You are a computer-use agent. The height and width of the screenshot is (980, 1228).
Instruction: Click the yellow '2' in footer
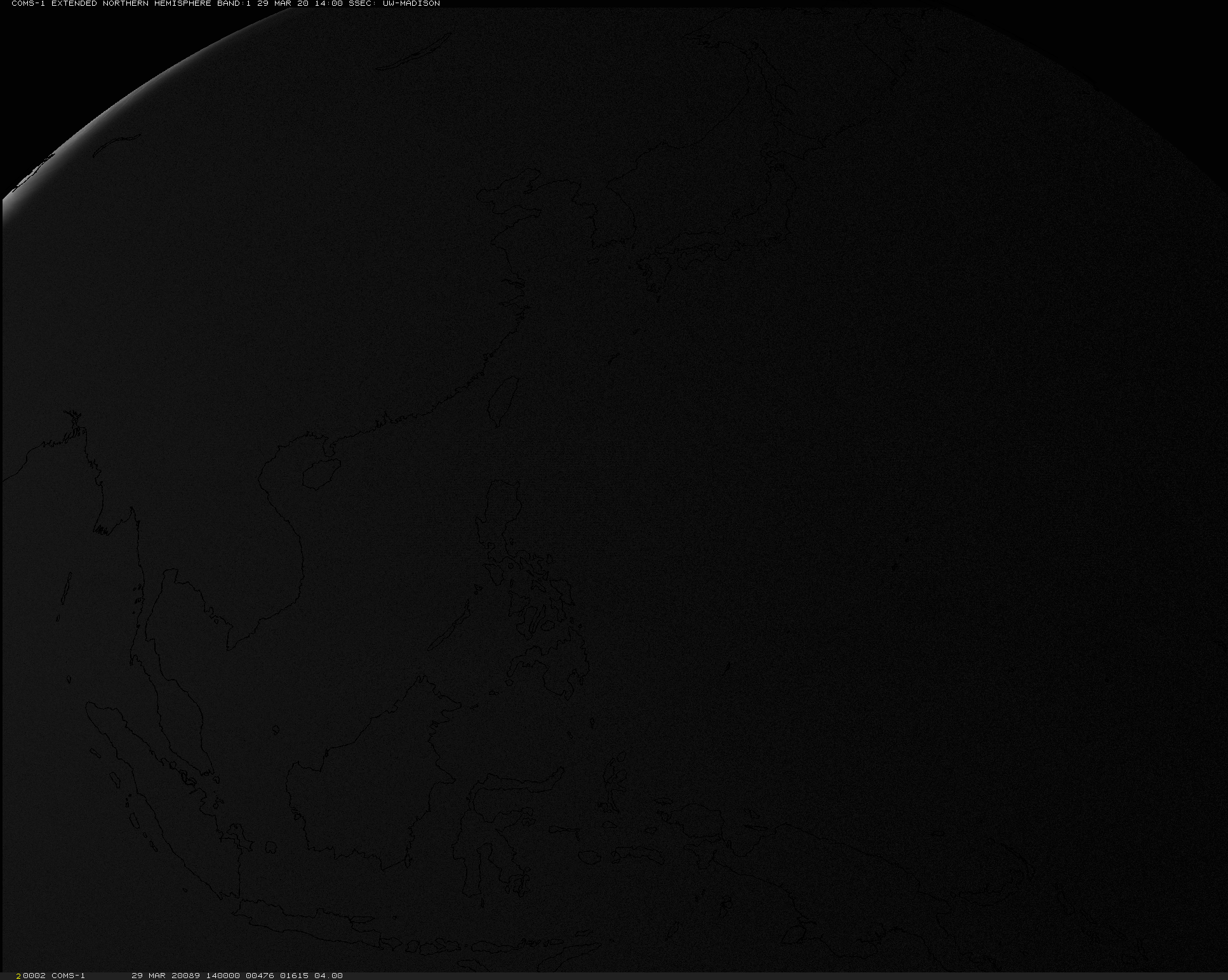(x=19, y=976)
